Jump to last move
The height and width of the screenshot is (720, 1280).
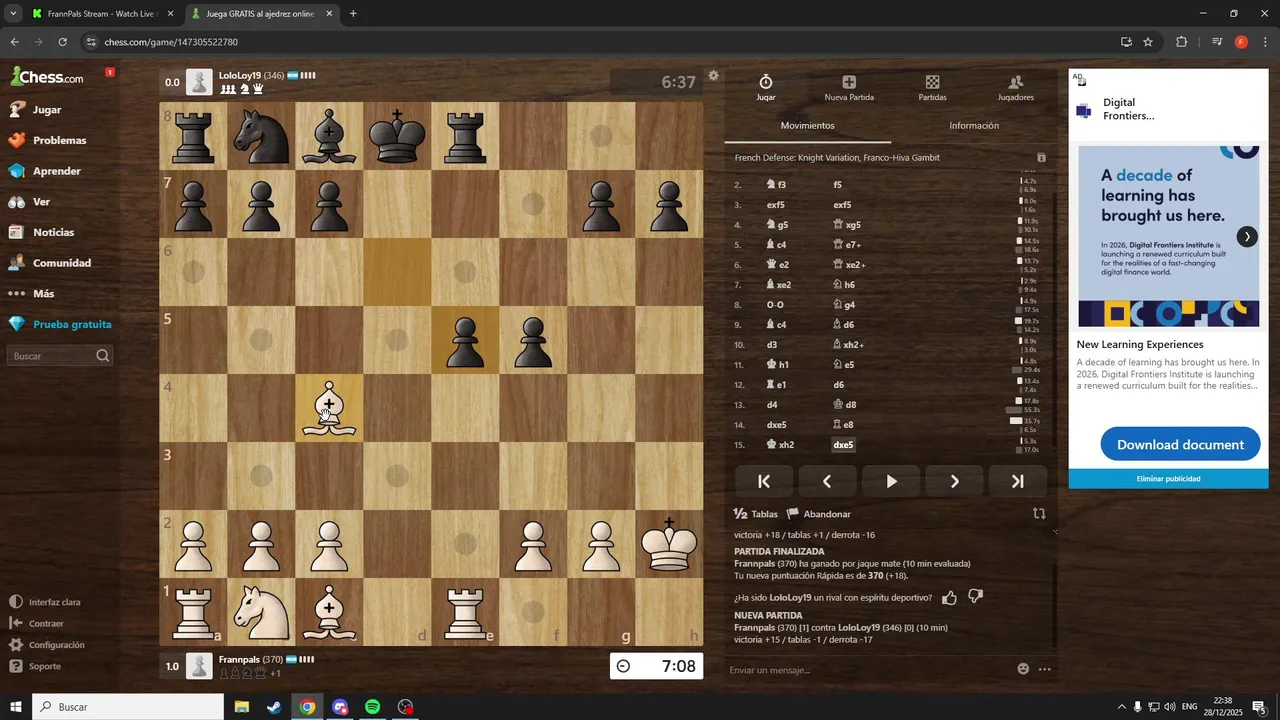coord(1018,481)
